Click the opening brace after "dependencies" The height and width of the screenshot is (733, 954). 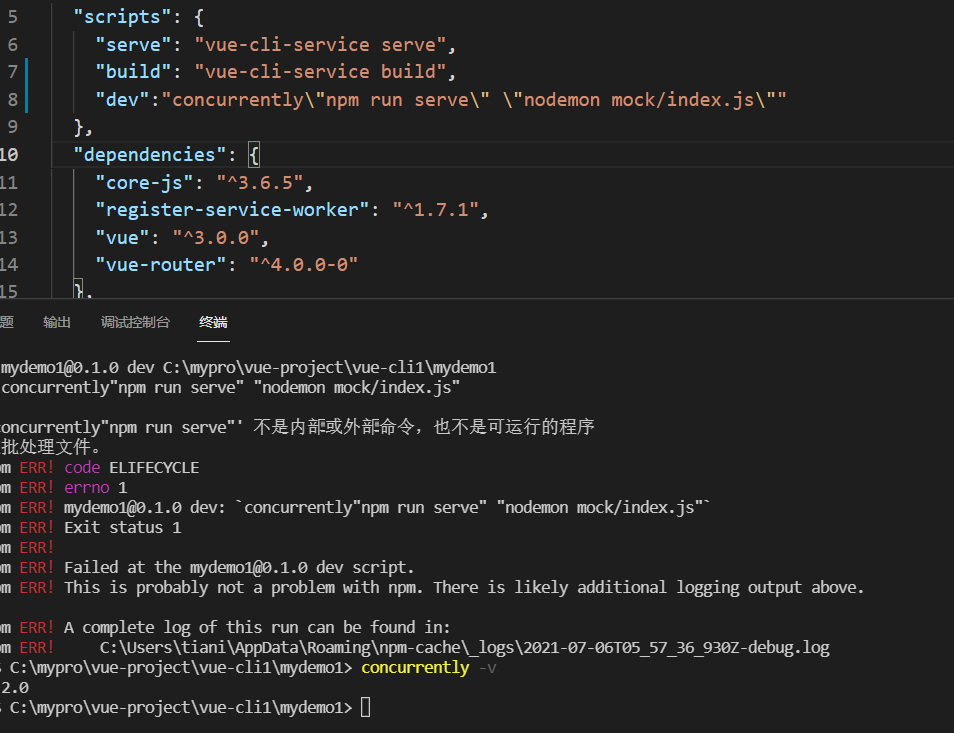[x=254, y=155]
